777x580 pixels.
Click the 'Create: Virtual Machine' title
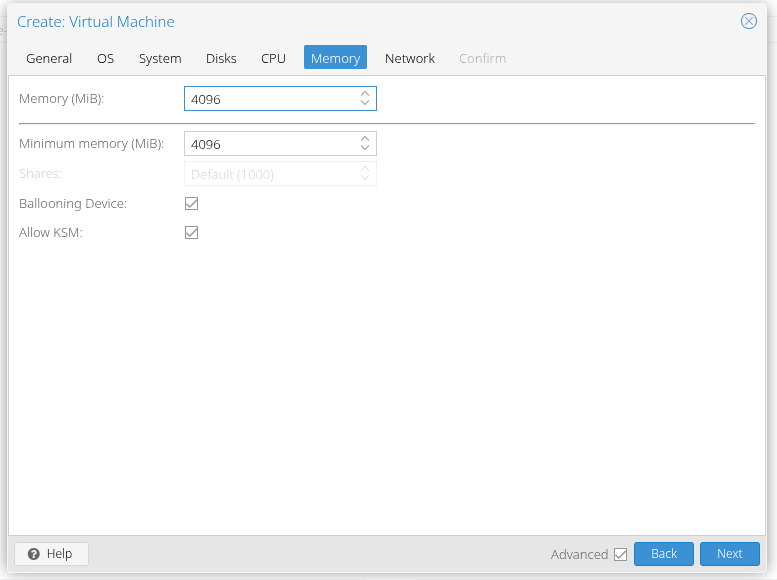tap(96, 22)
